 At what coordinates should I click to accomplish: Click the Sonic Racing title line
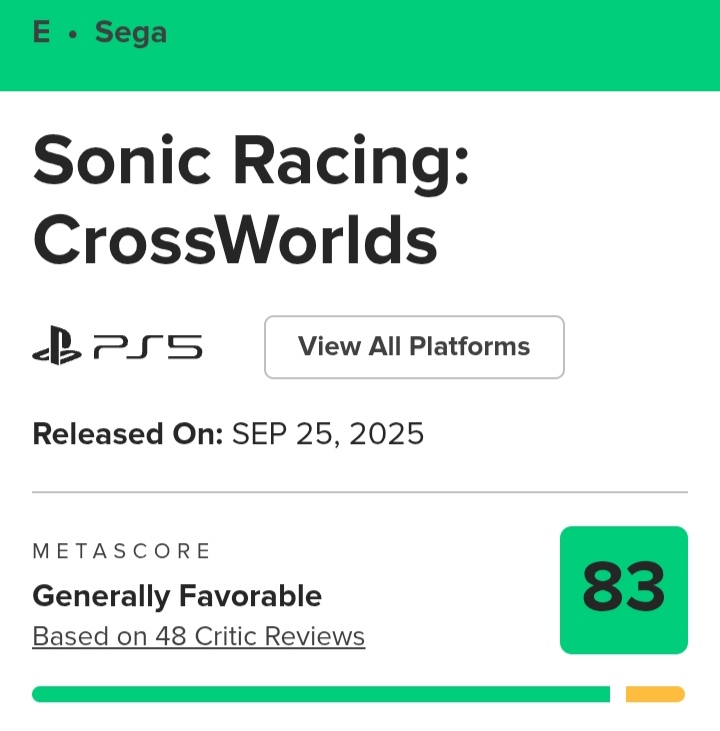click(251, 163)
